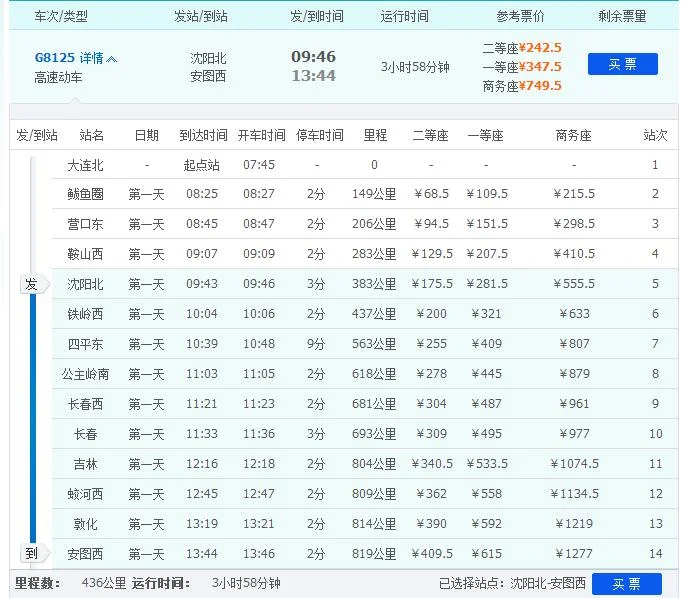Click the 开车时间 table header
Image resolution: width=681 pixels, height=598 pixels.
click(x=261, y=135)
